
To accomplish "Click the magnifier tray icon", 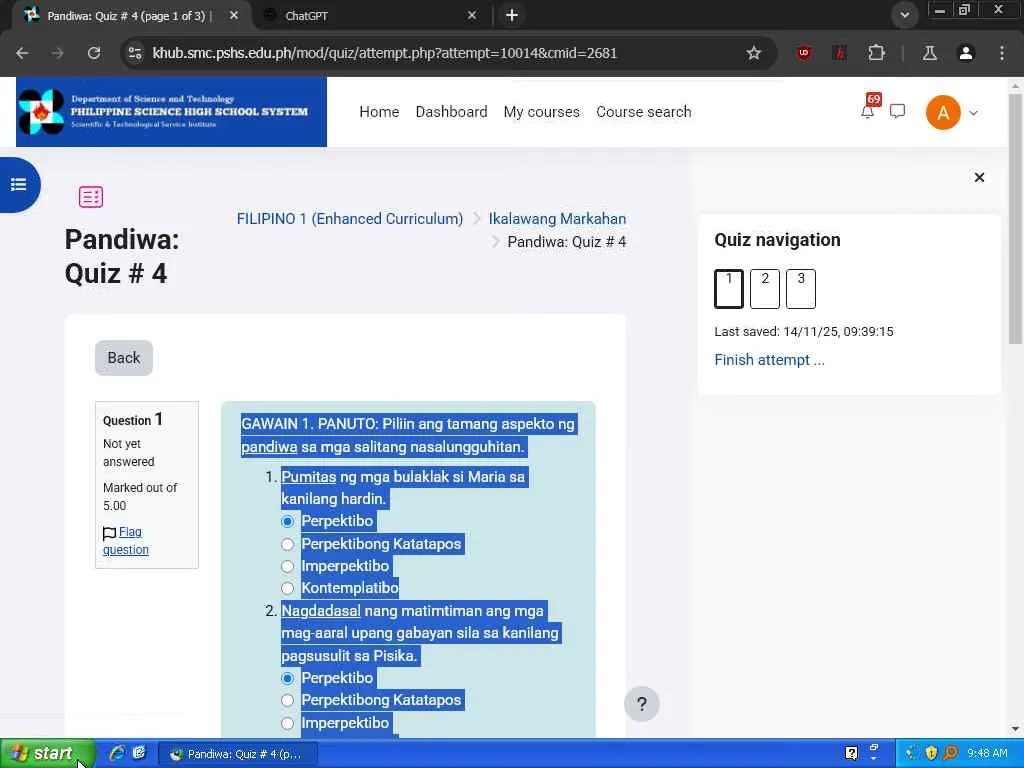I will coord(950,754).
